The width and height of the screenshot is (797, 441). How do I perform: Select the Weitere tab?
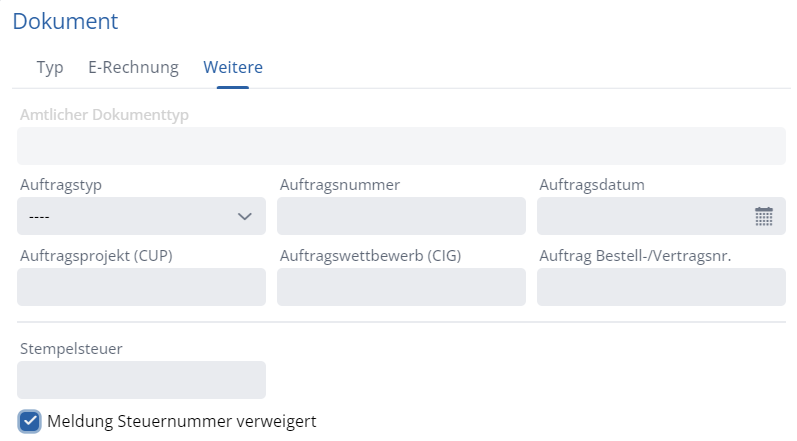coord(233,68)
